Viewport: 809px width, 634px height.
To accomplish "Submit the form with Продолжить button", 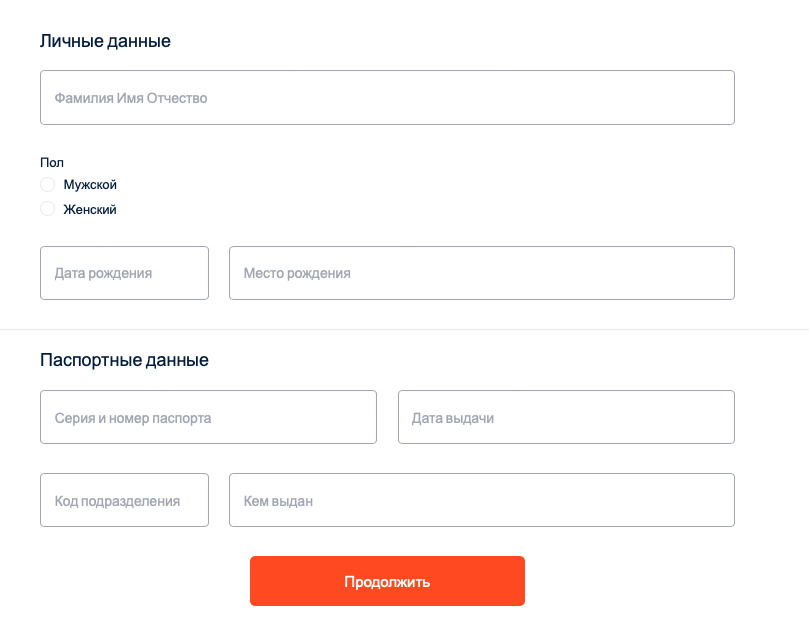I will tap(387, 581).
